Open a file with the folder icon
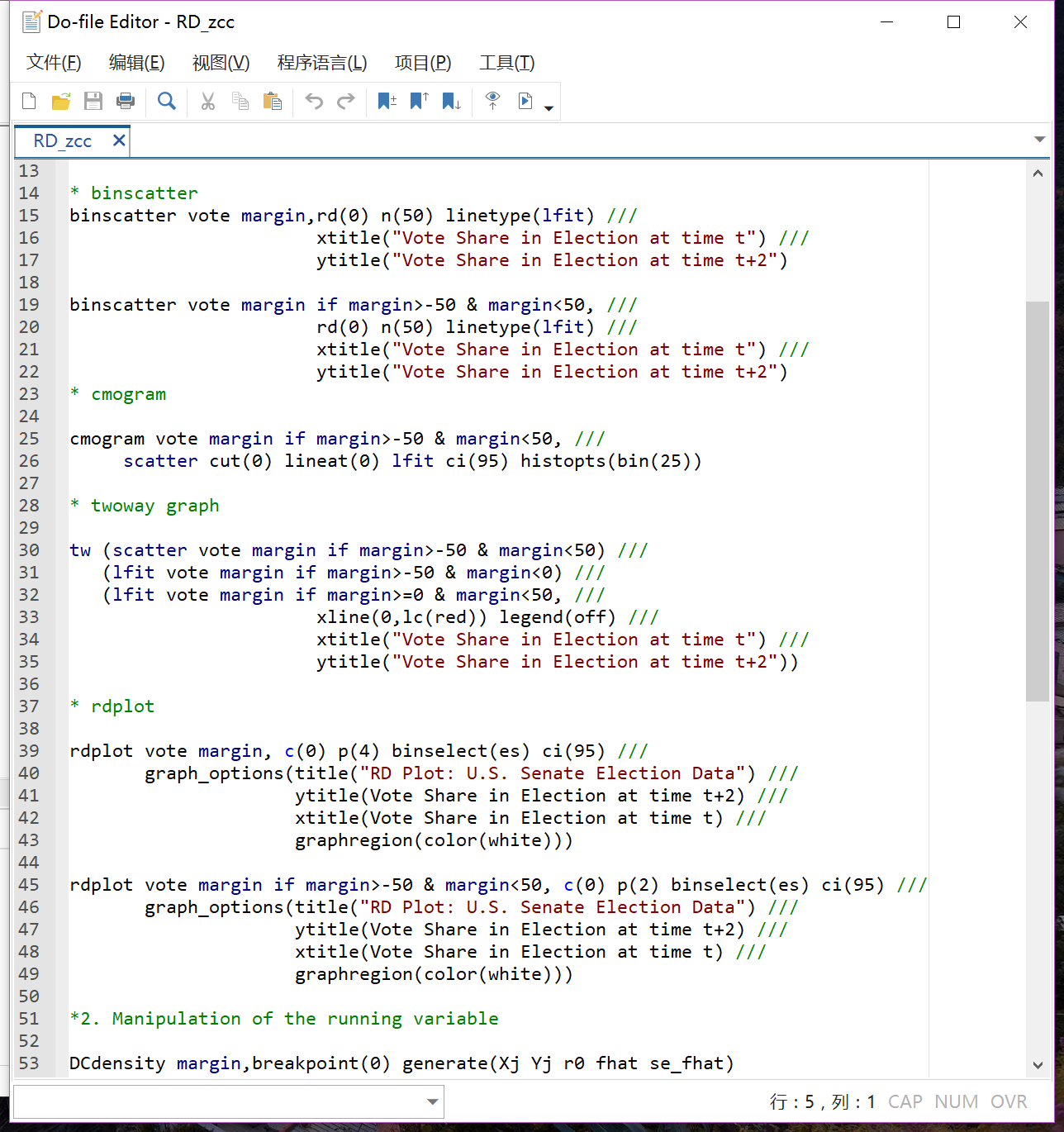This screenshot has width=1064, height=1132. tap(61, 101)
